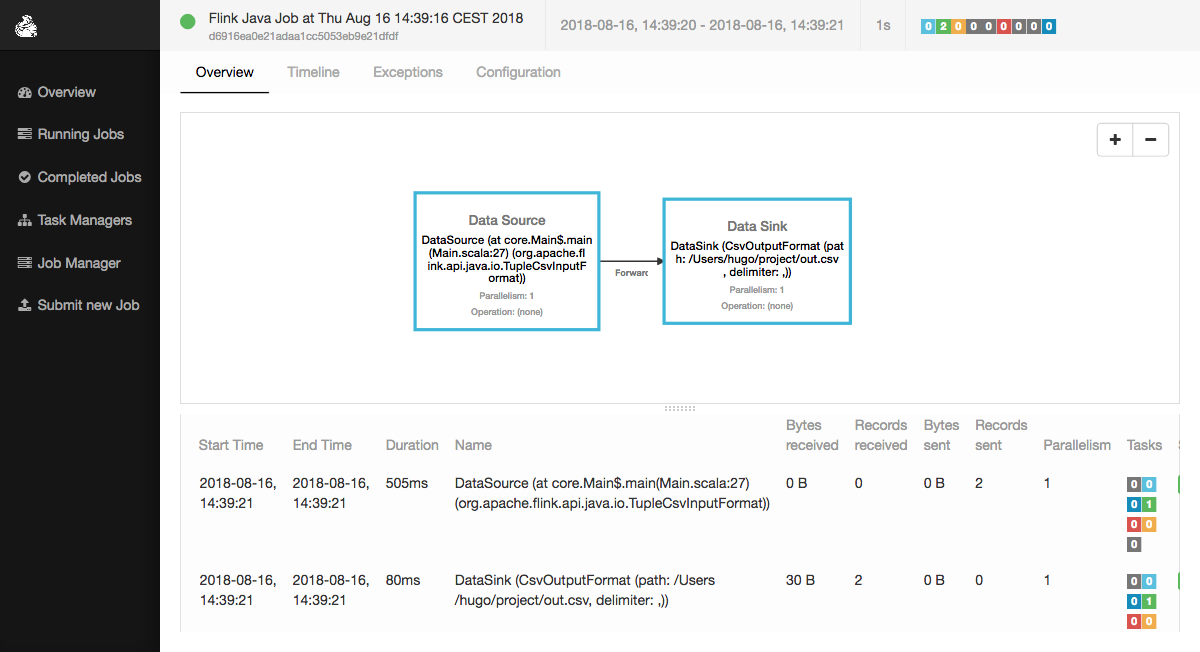Click the Start Time column header
The width and height of the screenshot is (1200, 652).
pos(231,445)
